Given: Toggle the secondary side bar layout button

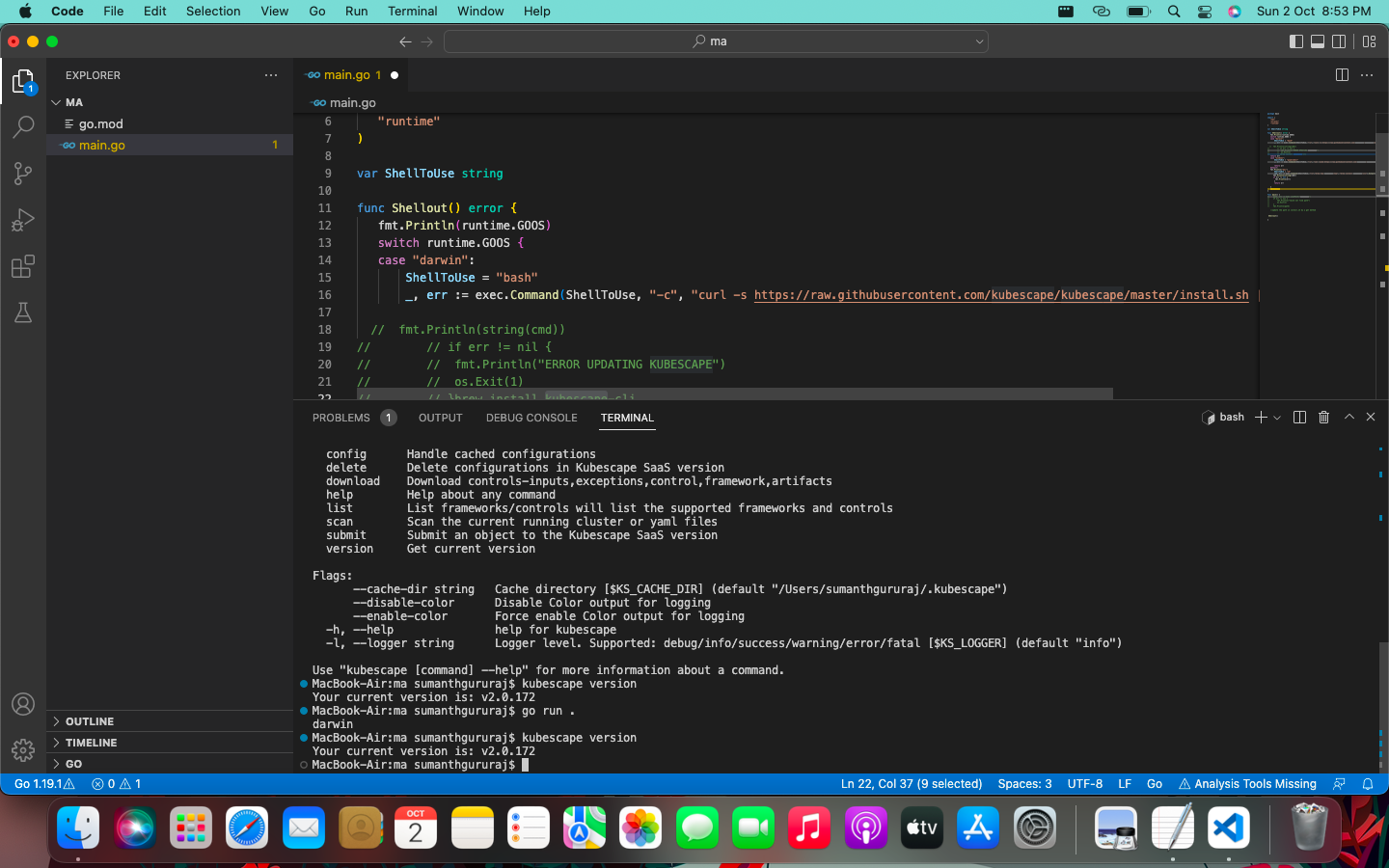Looking at the screenshot, I should click(x=1339, y=41).
